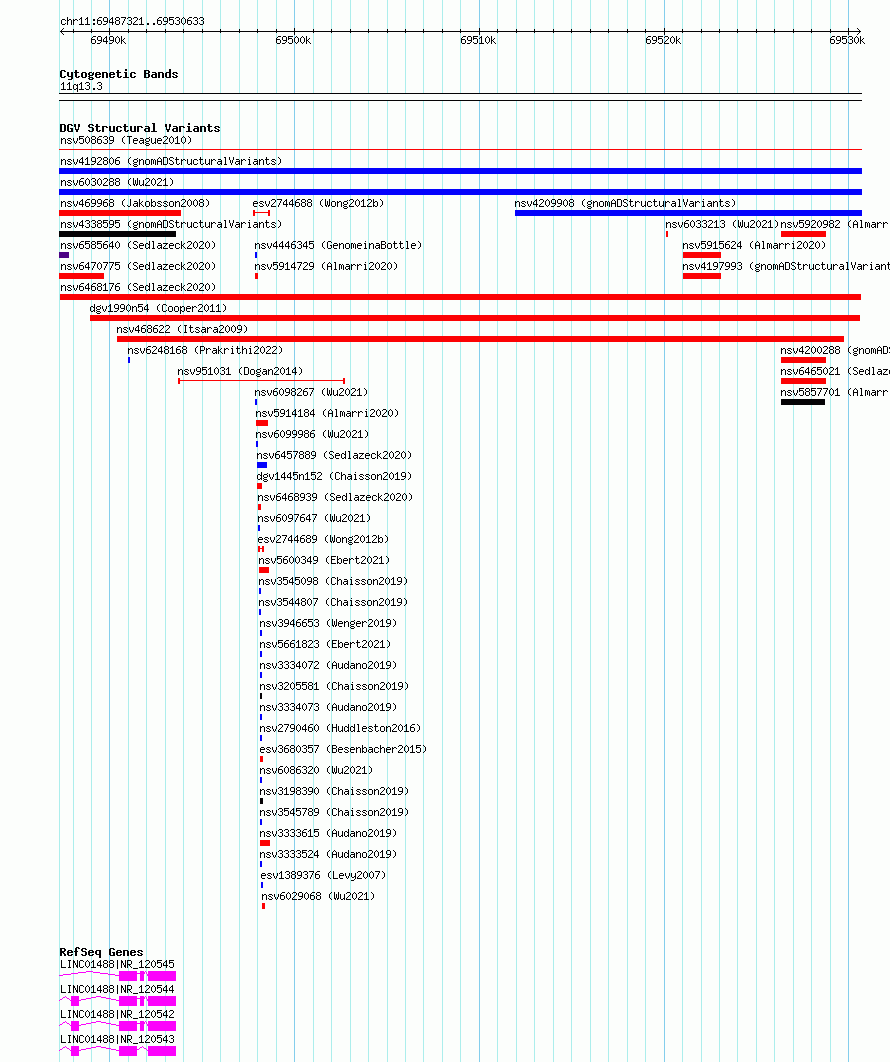Open nsv3544807 (Chaisson2019) label

[333, 602]
